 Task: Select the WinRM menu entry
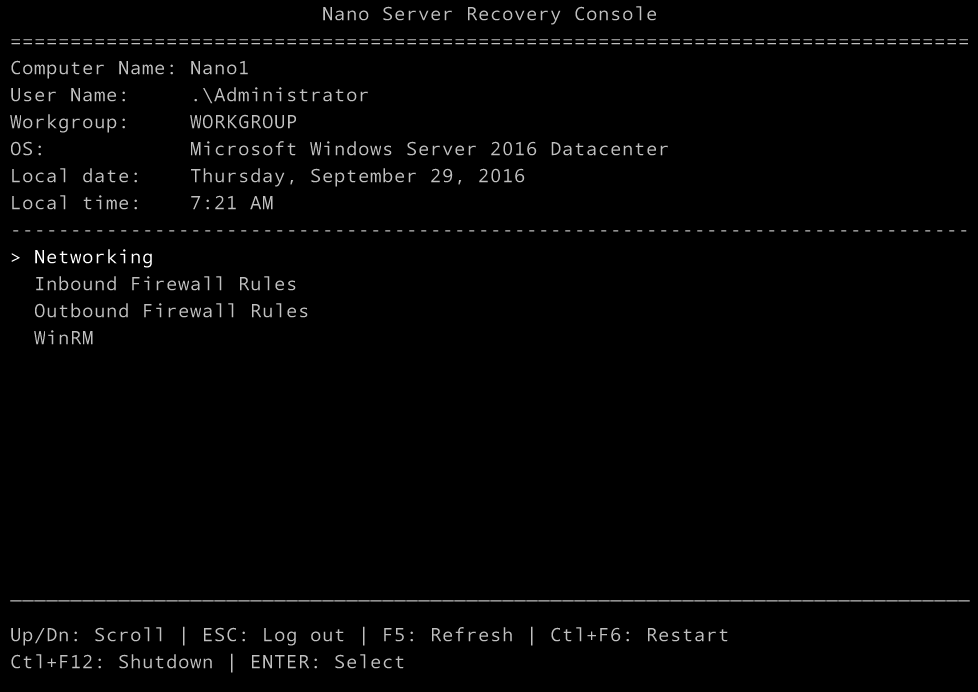[x=64, y=338]
